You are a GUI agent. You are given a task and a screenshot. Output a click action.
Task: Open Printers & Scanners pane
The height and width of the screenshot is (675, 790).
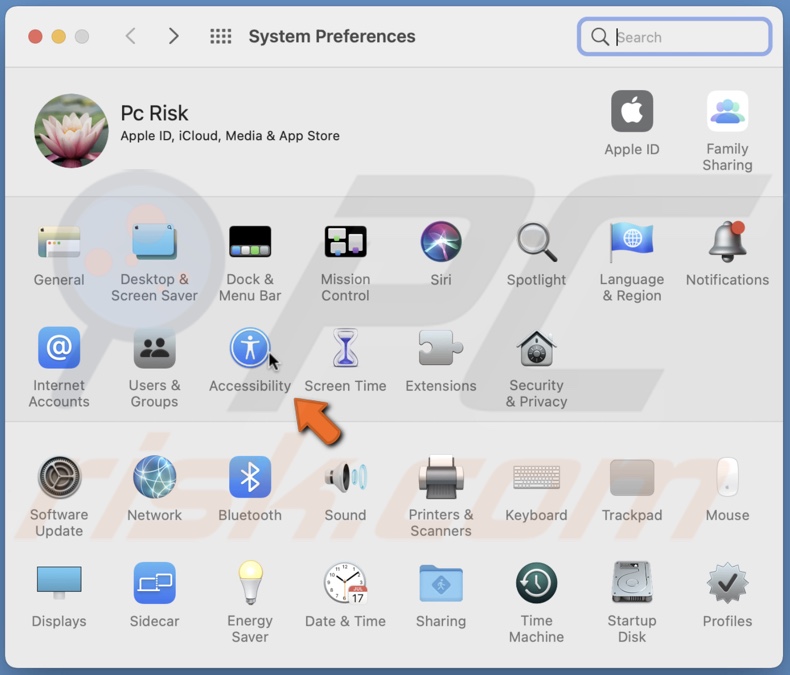[441, 478]
